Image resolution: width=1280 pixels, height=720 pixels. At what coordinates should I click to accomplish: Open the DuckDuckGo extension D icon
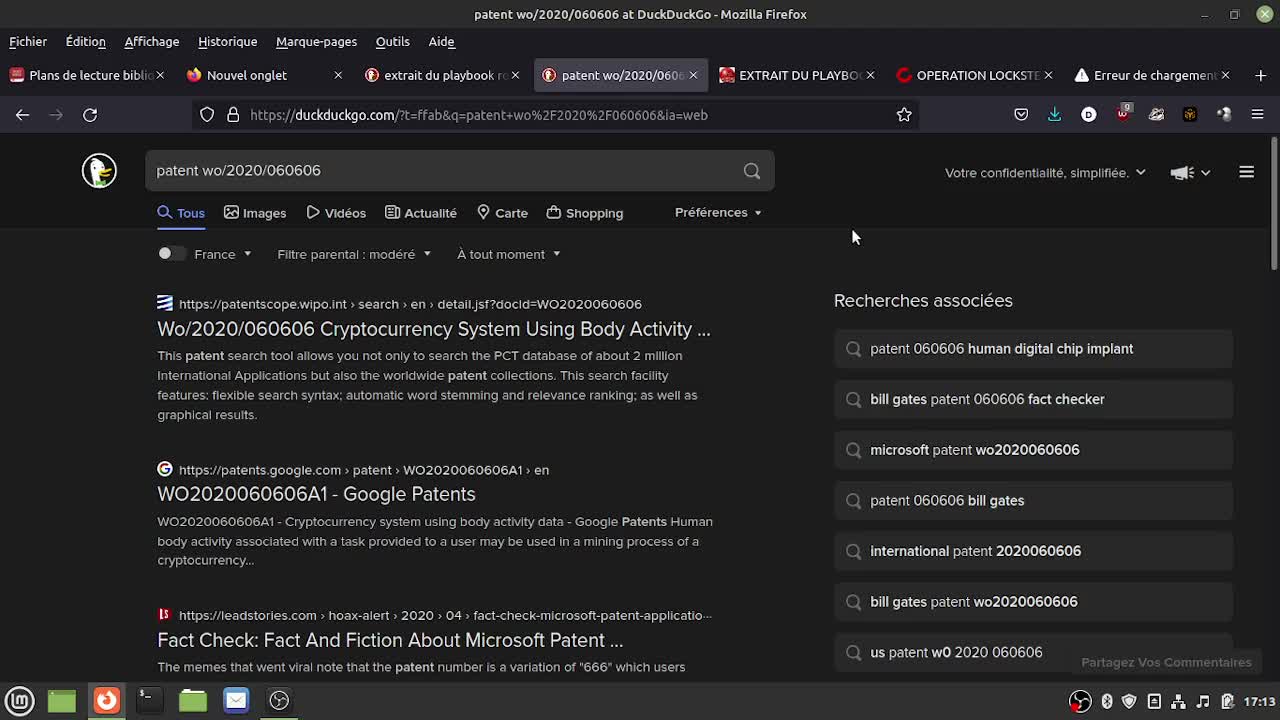1088,115
